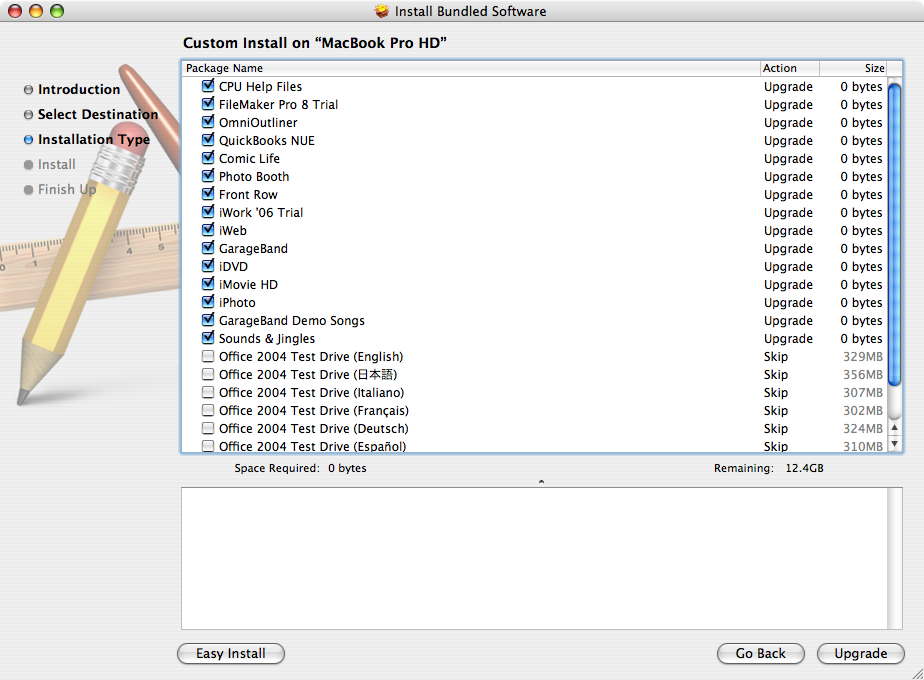Enable Office 2004 Test Drive (English) checkbox

(207, 356)
